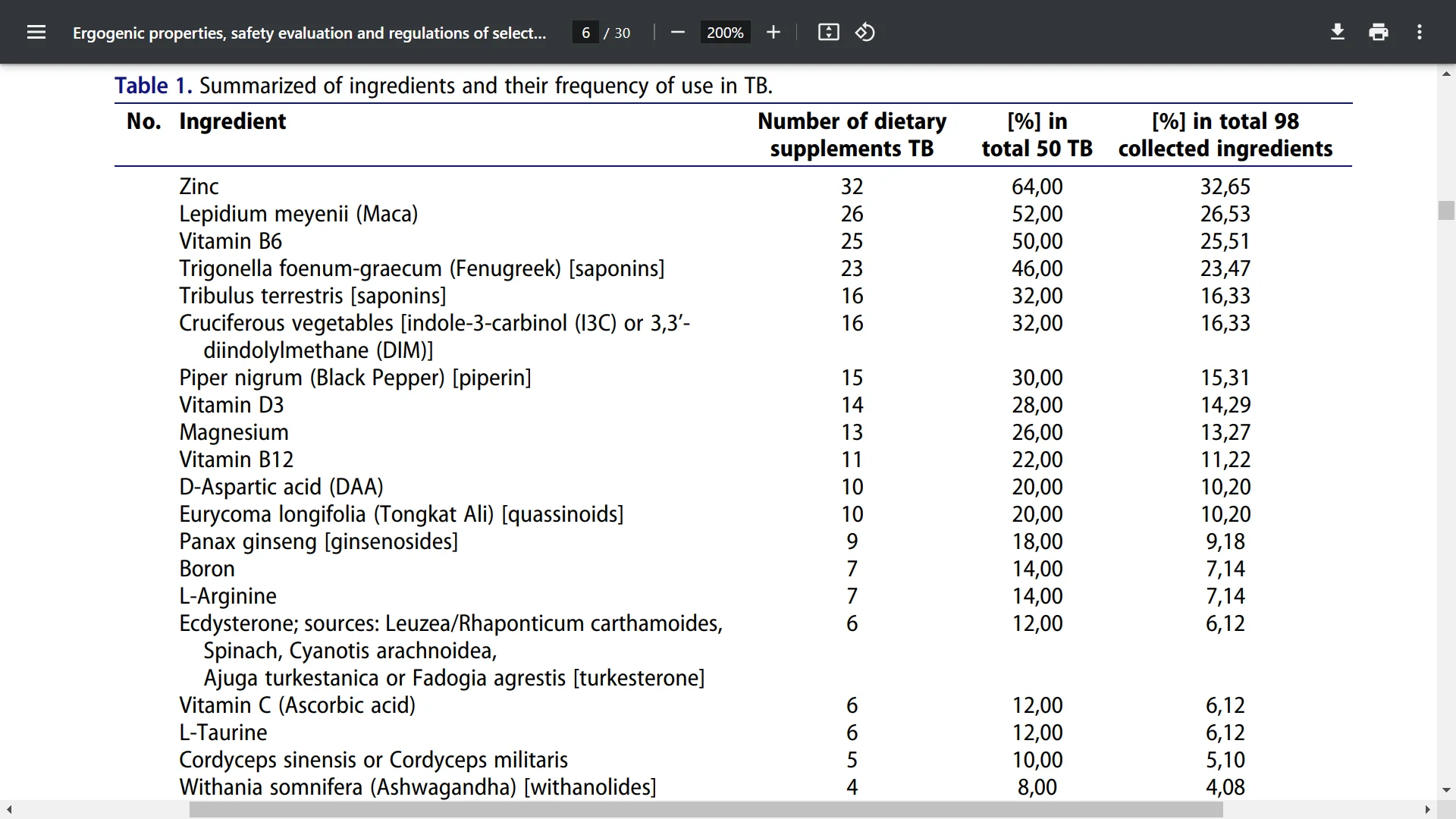Screen dimensions: 1456x819
Task: Click the vertical scrollbar thumb
Action: coord(1446,210)
